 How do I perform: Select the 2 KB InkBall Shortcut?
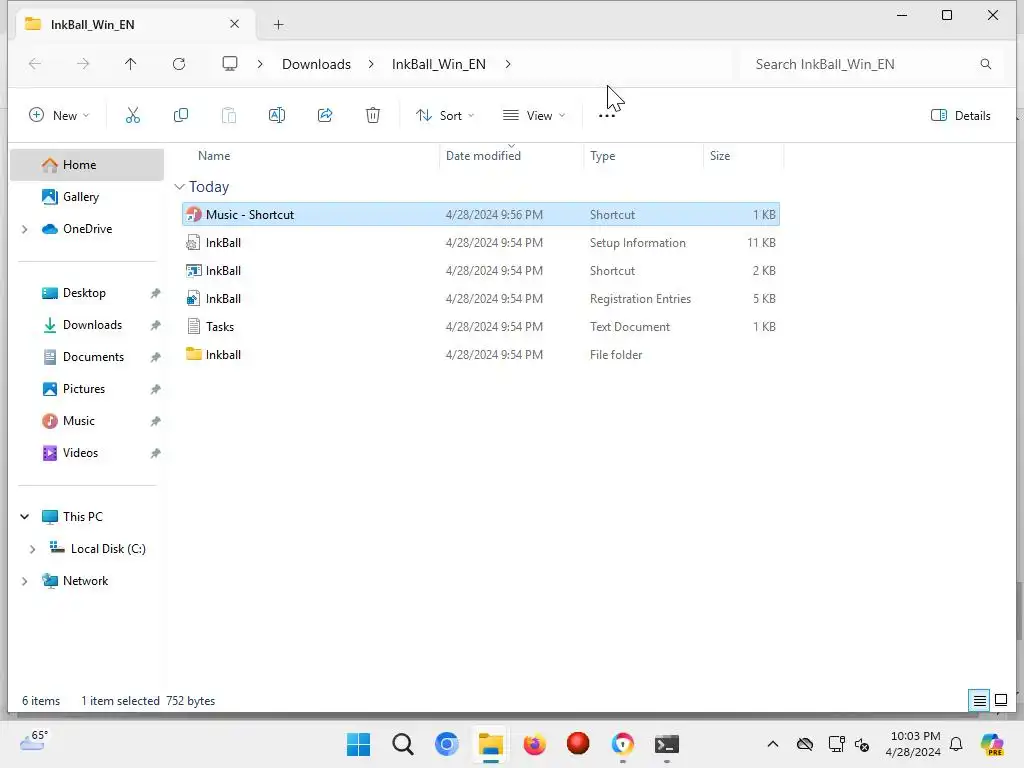(x=481, y=271)
